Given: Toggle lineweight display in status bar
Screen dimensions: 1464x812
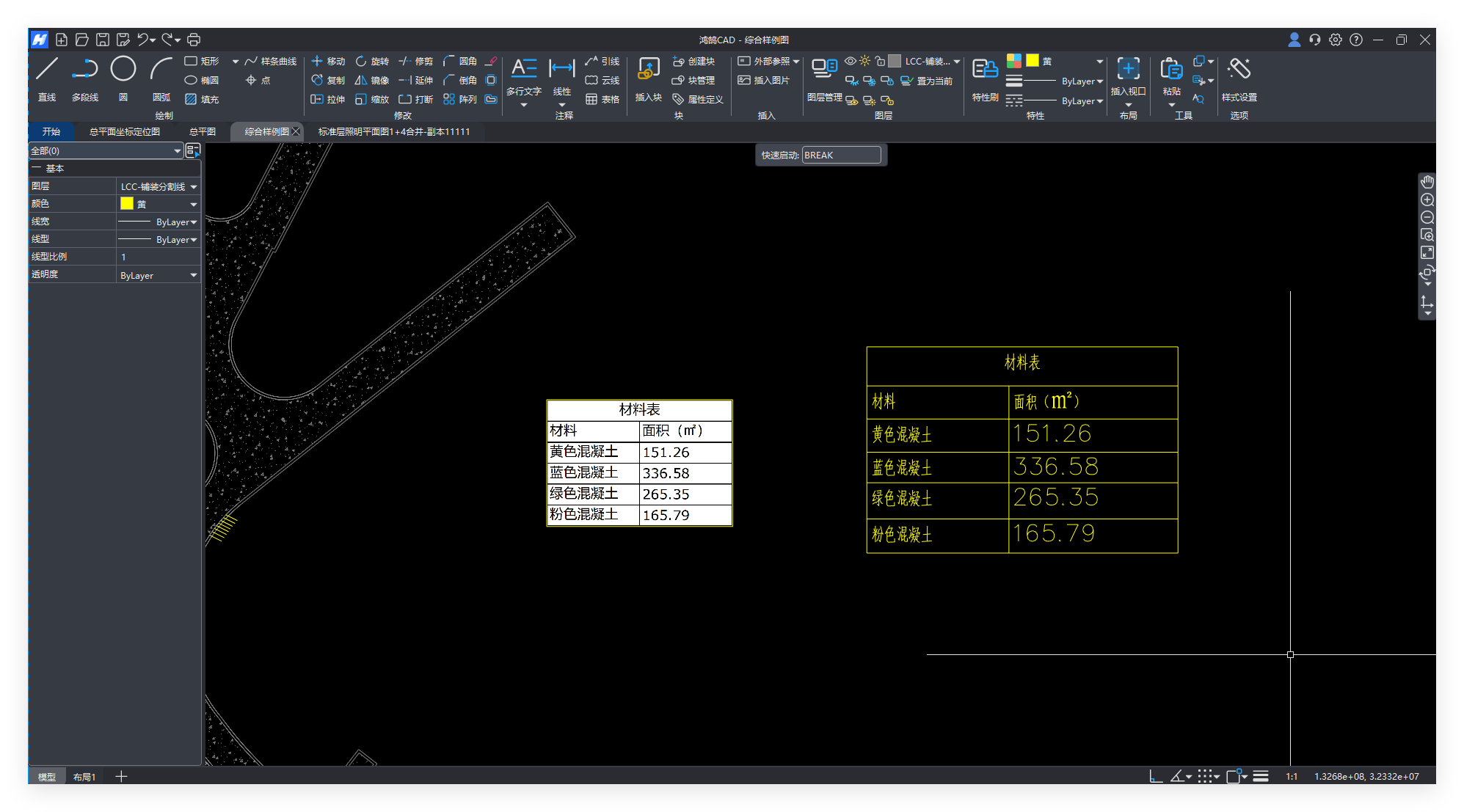Looking at the screenshot, I should (x=1261, y=776).
